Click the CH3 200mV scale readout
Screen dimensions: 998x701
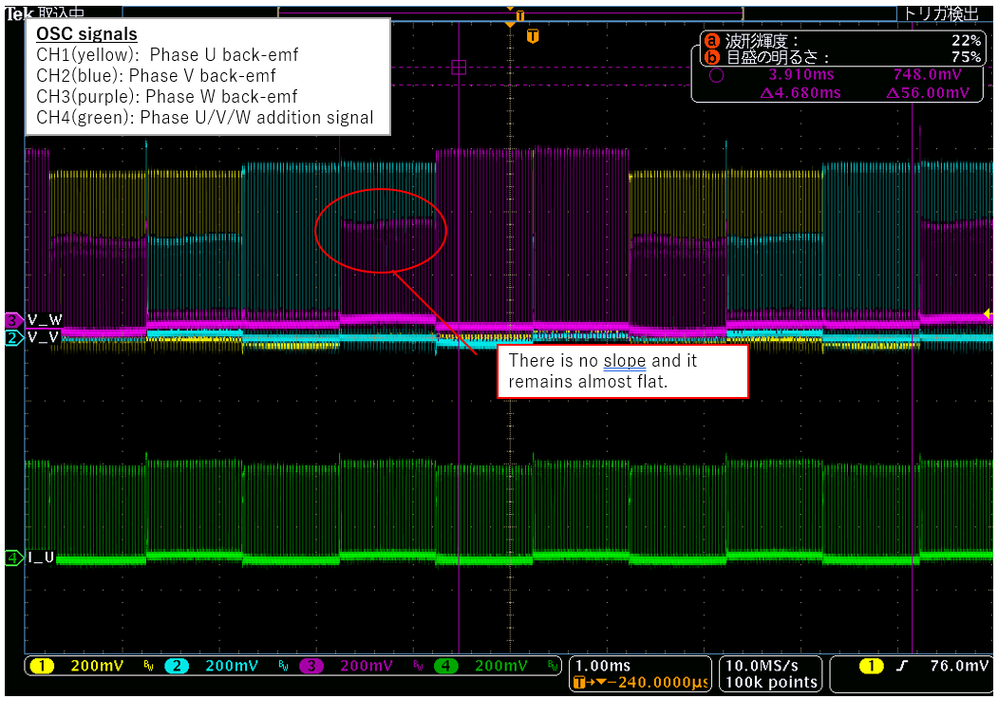(x=366, y=666)
